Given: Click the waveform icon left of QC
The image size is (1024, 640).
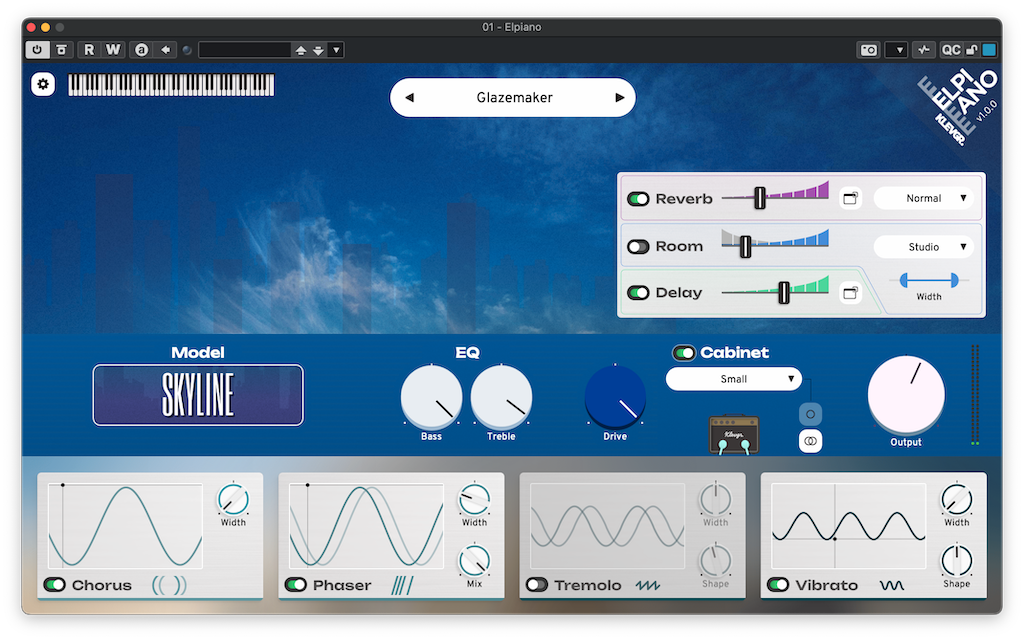Looking at the screenshot, I should point(923,50).
